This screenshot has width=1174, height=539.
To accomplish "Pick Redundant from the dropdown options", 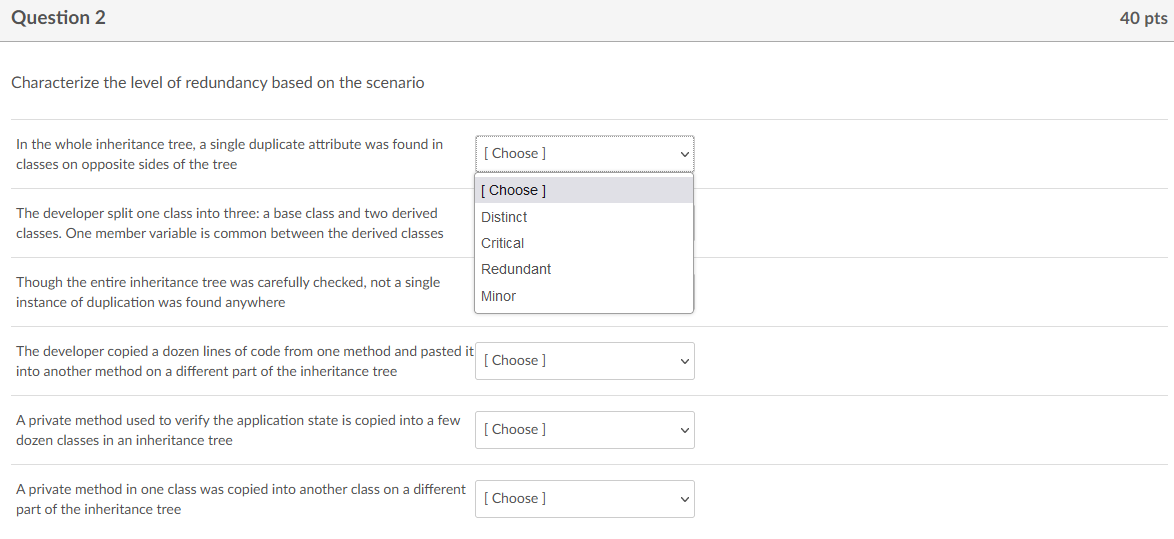I will [x=516, y=269].
